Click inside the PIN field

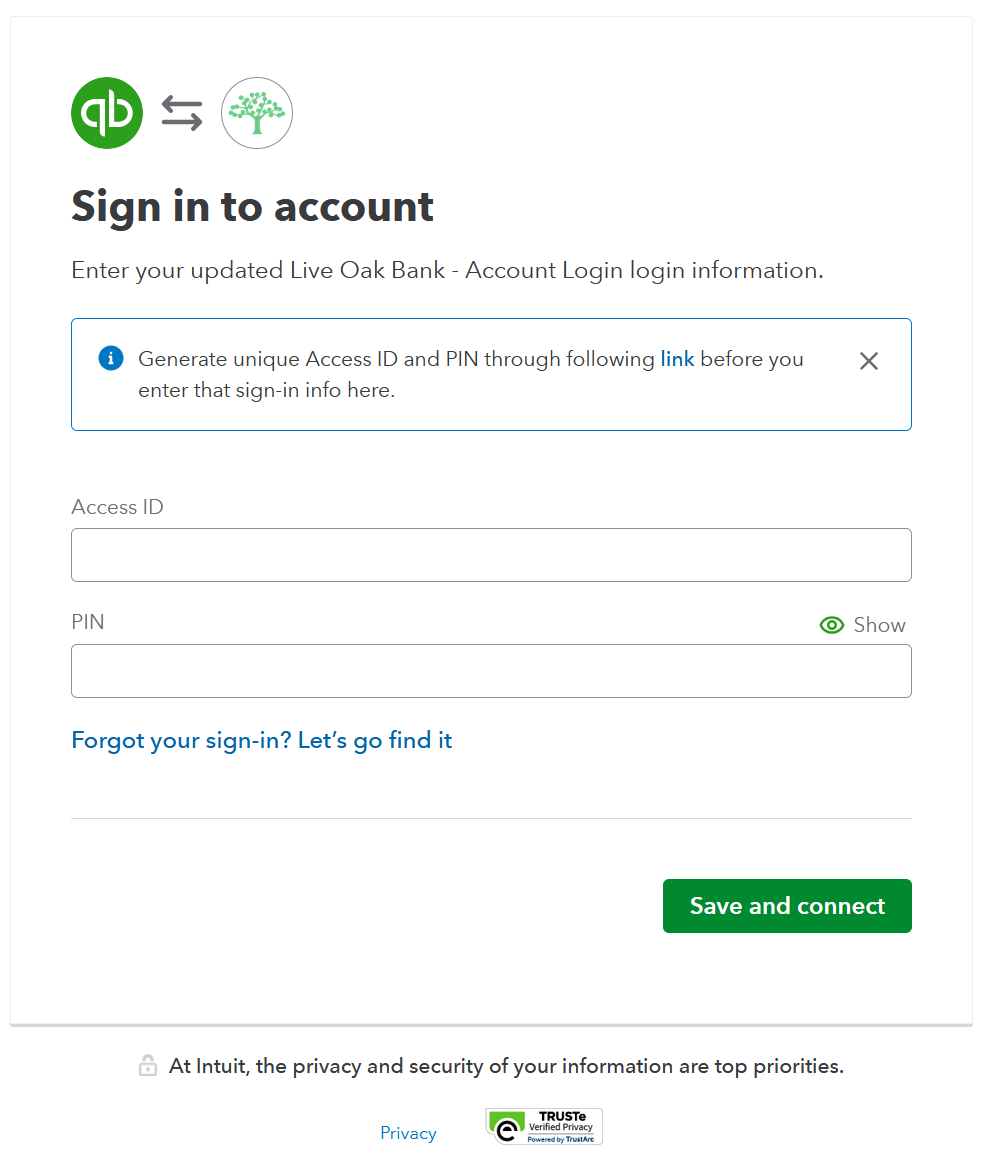(x=491, y=671)
